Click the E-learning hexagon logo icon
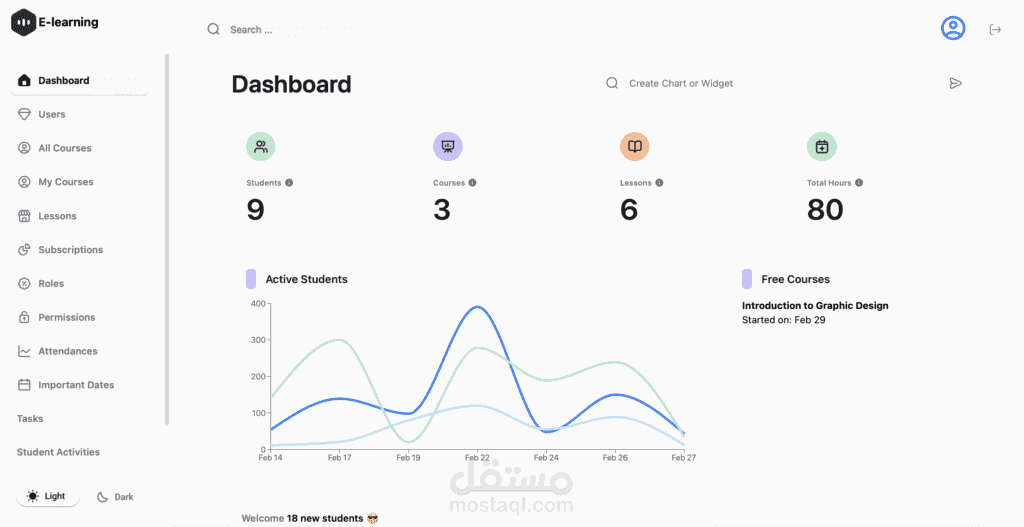 click(x=24, y=22)
